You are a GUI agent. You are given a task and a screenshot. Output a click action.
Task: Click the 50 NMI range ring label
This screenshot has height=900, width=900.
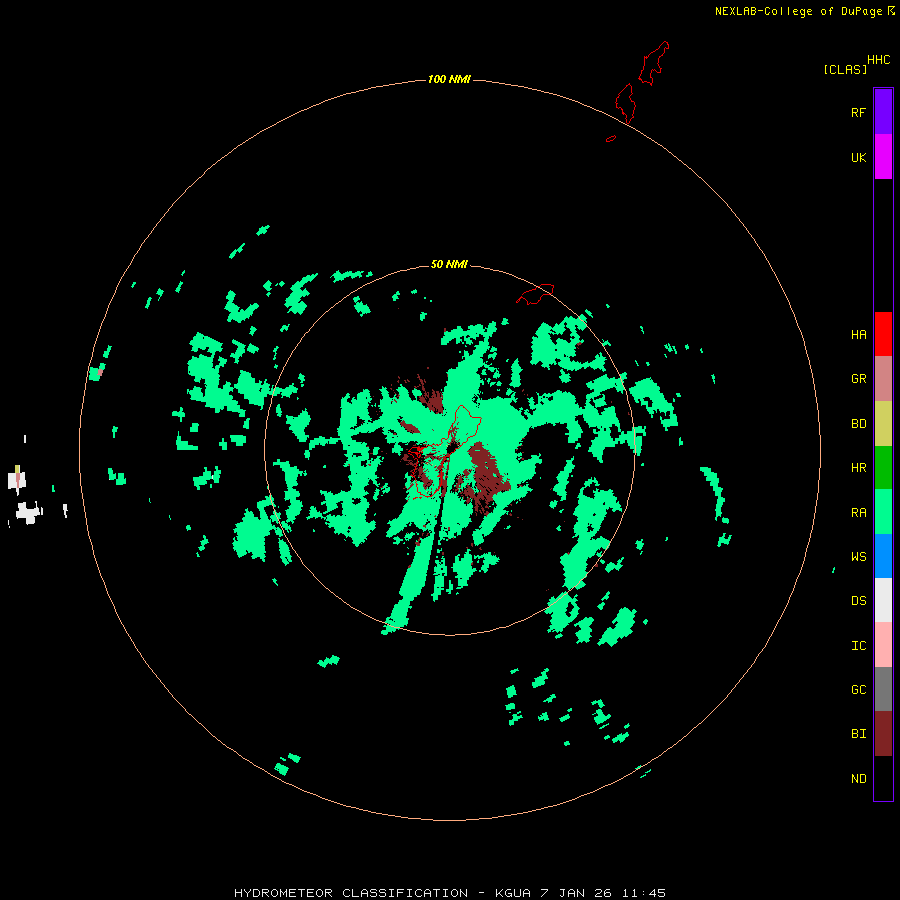click(449, 264)
